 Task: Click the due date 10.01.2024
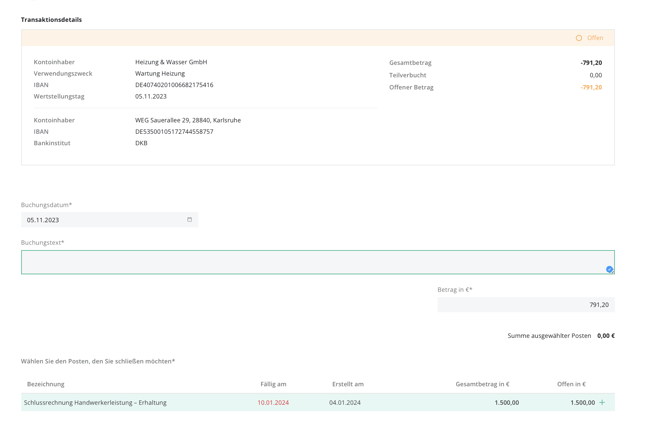click(273, 402)
